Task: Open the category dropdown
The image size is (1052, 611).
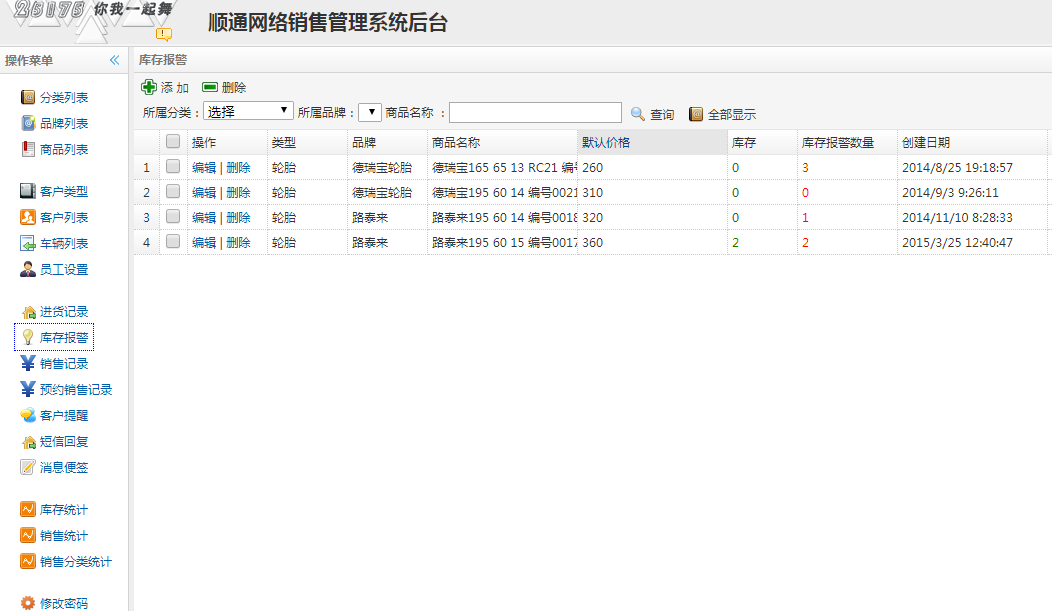Action: pos(248,111)
